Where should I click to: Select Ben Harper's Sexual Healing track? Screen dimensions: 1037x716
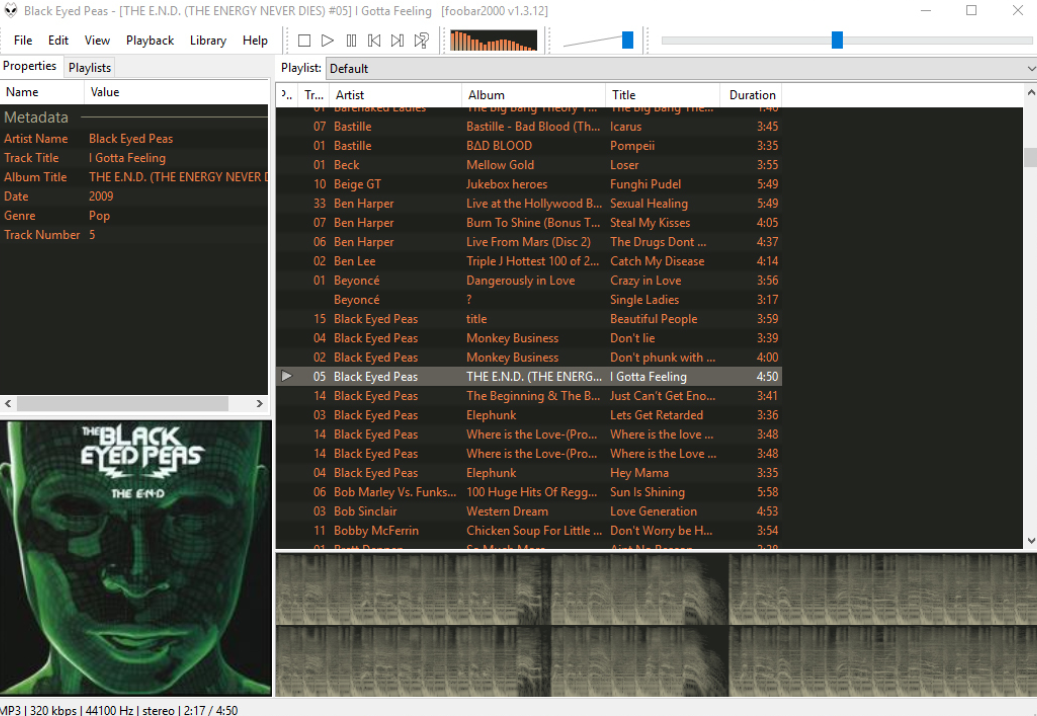pos(528,204)
